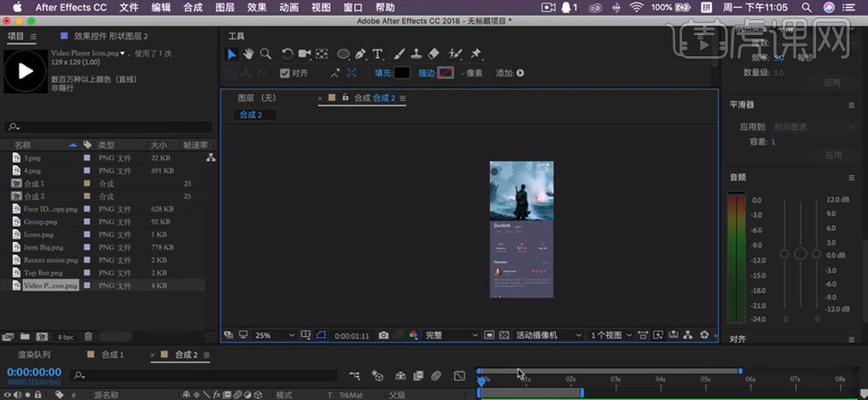Click the black fill color swatch
The width and height of the screenshot is (868, 400).
coord(401,73)
